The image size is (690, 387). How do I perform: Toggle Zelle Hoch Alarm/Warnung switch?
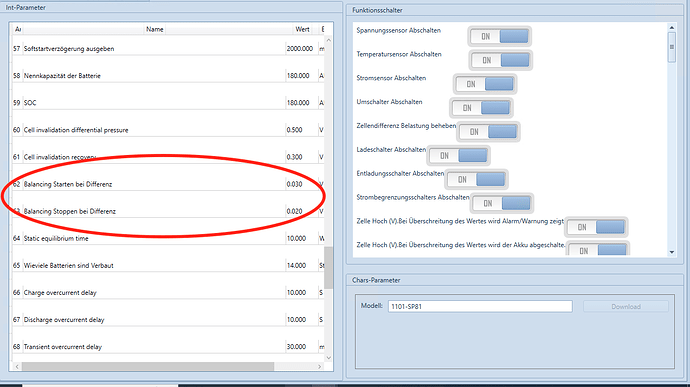coord(596,227)
